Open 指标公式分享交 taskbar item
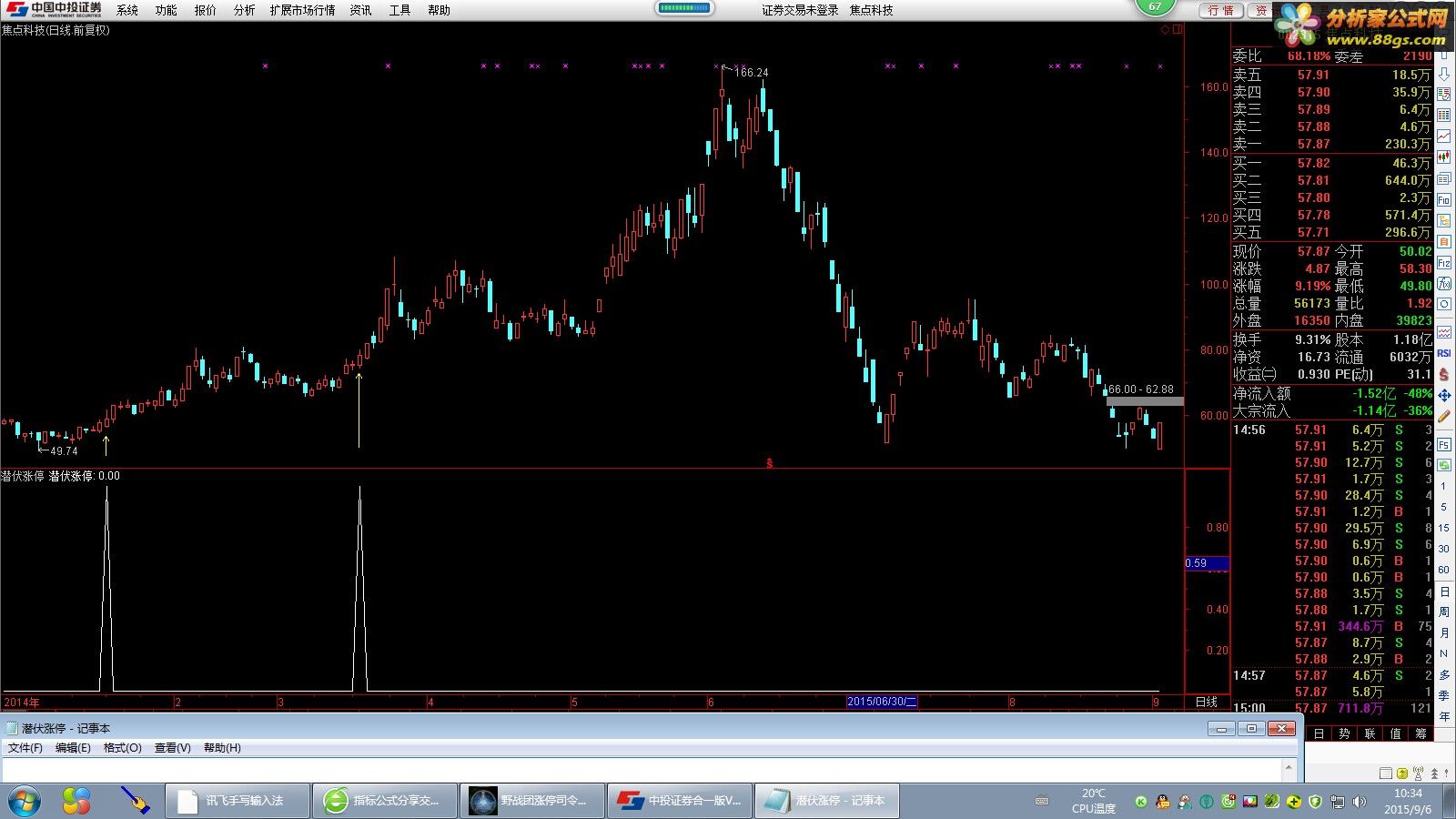This screenshot has width=1456, height=819. point(385,801)
